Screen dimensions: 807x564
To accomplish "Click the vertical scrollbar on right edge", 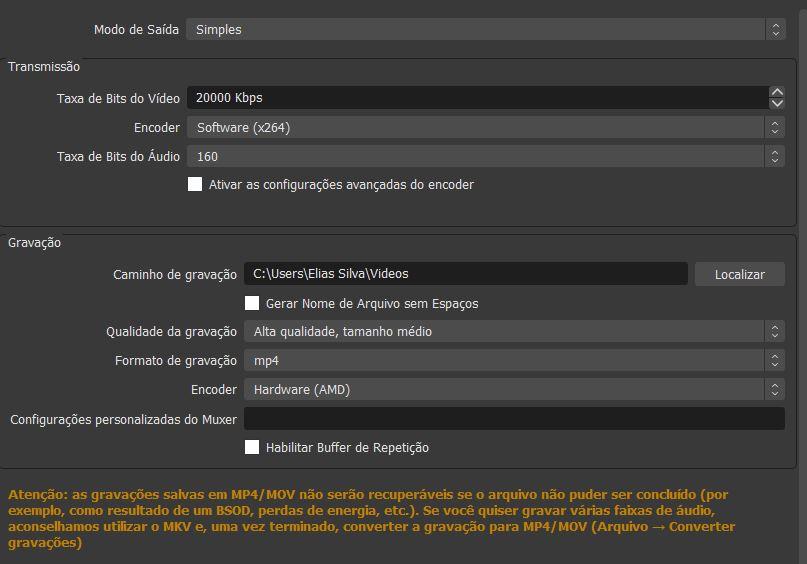I will pos(803,282).
